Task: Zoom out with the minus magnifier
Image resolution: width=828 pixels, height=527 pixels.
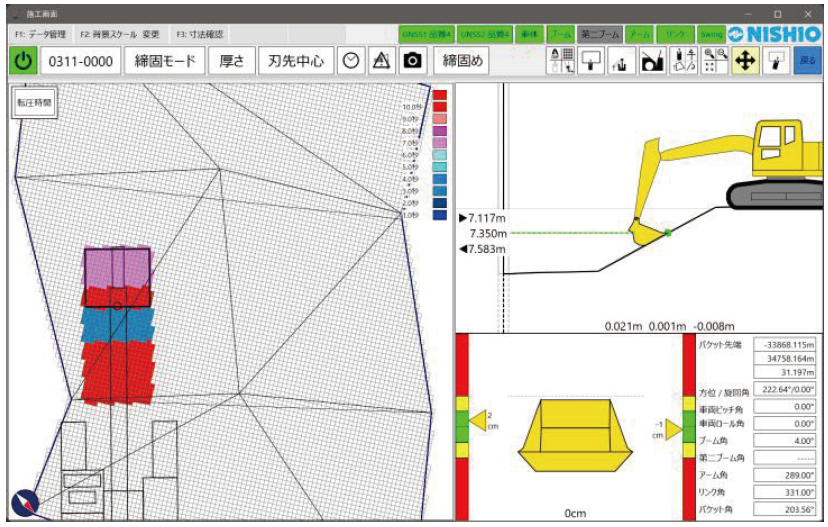Action: coord(721,54)
